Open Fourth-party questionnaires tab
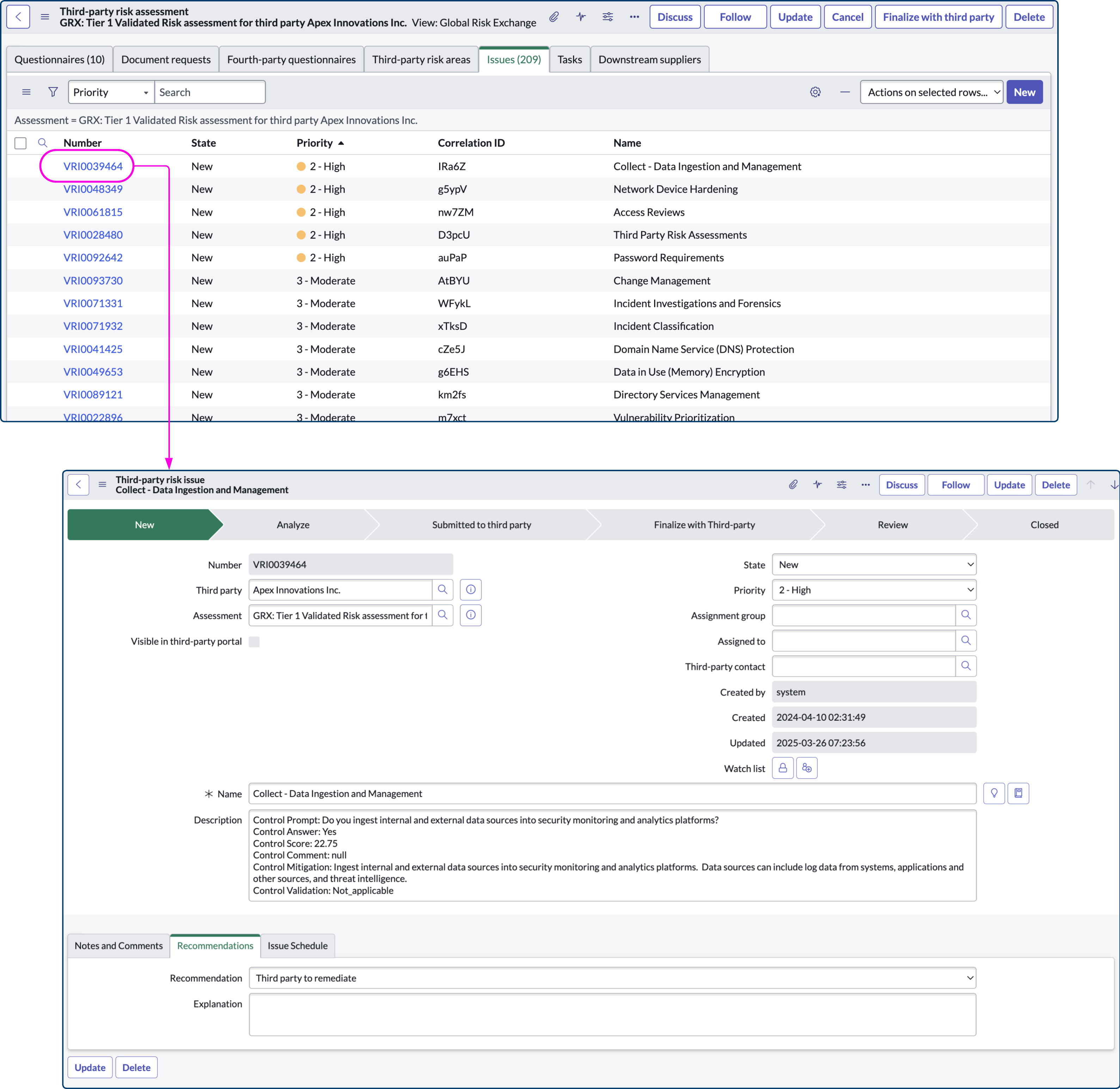The width and height of the screenshot is (1120, 1089). [291, 60]
